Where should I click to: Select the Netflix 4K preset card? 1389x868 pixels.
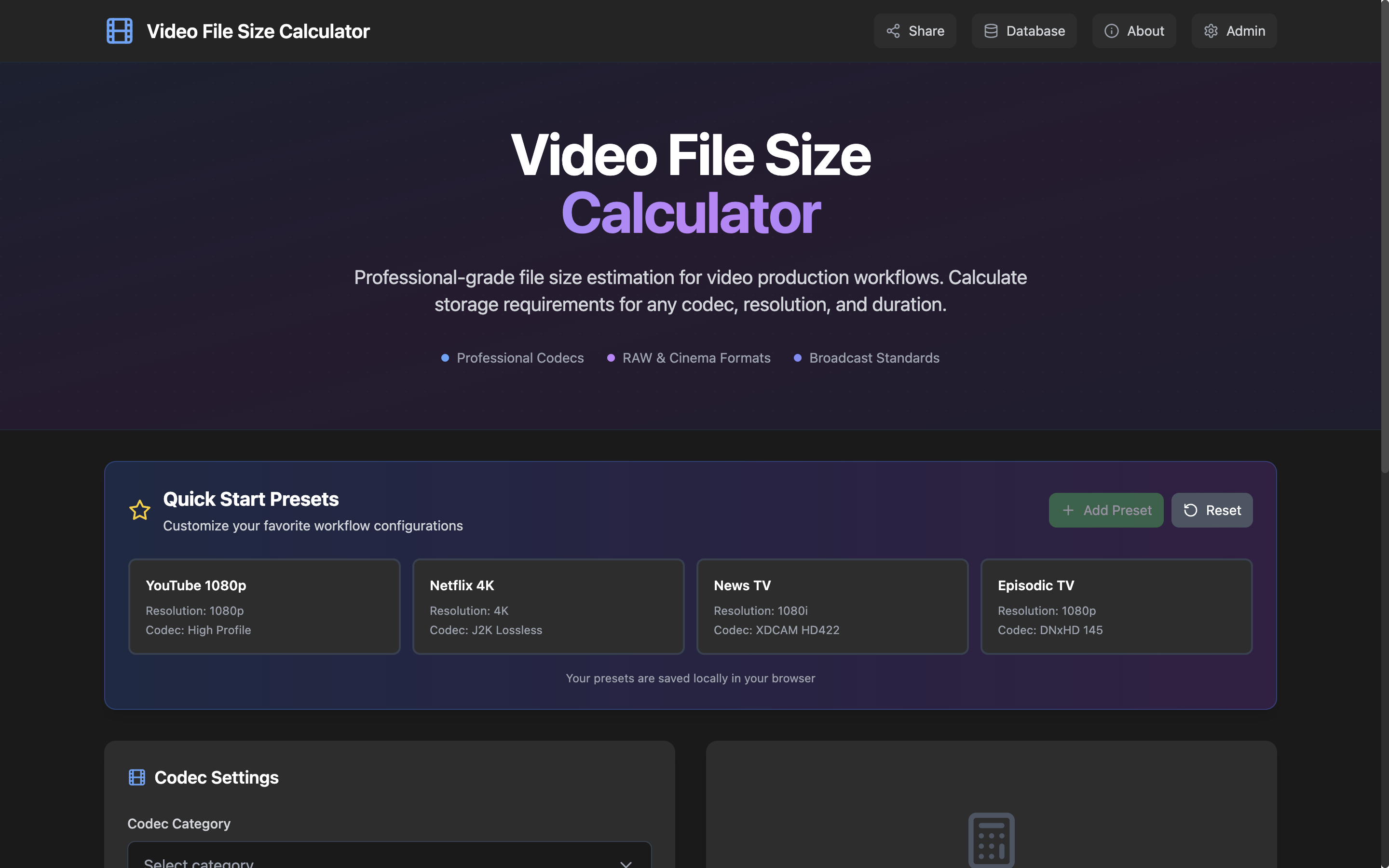pos(548,606)
